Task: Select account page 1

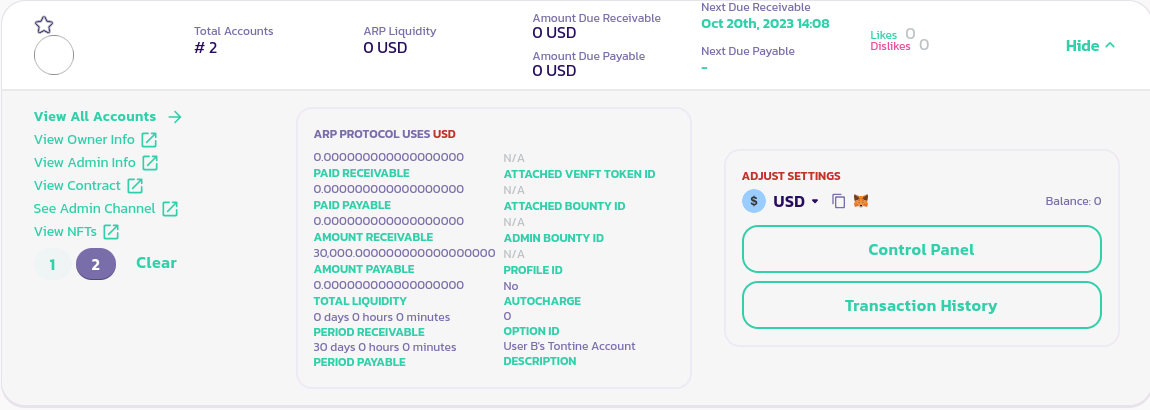Action: 53,264
